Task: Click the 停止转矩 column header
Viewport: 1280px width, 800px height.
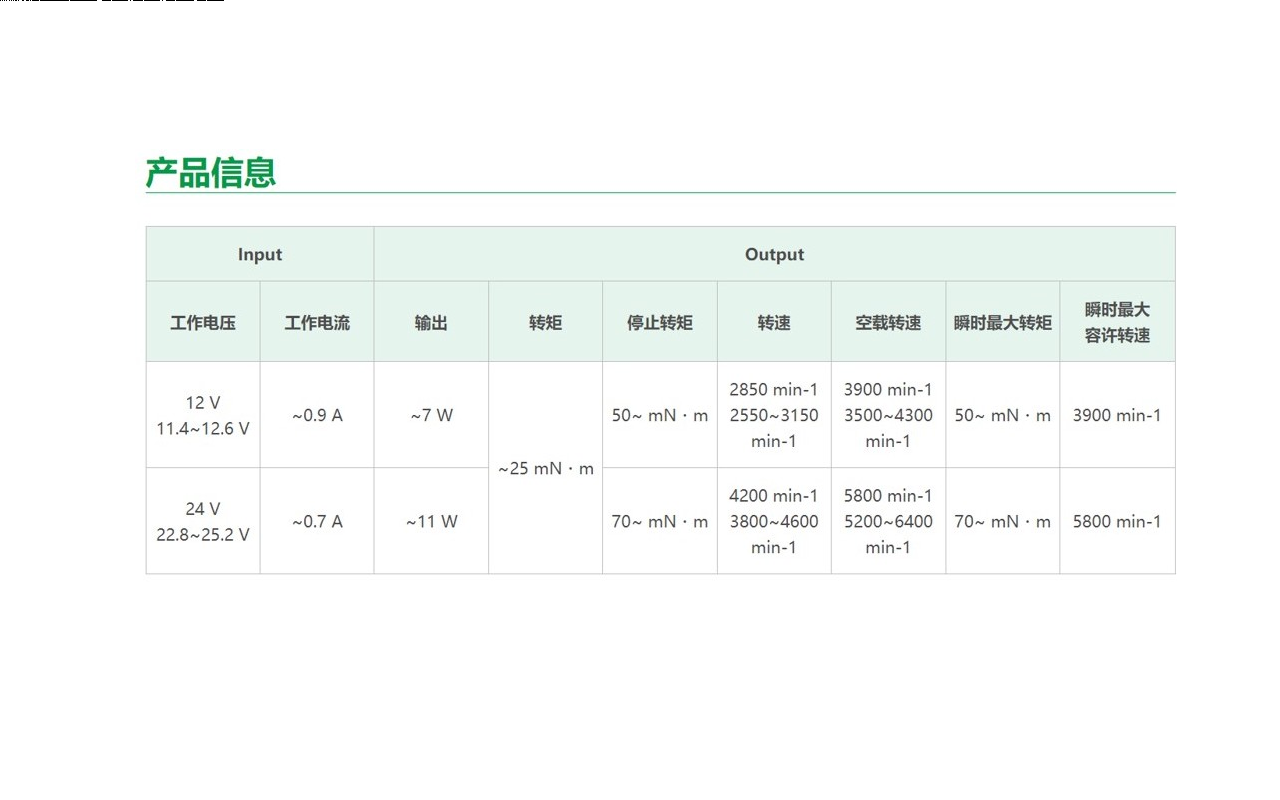Action: 660,322
